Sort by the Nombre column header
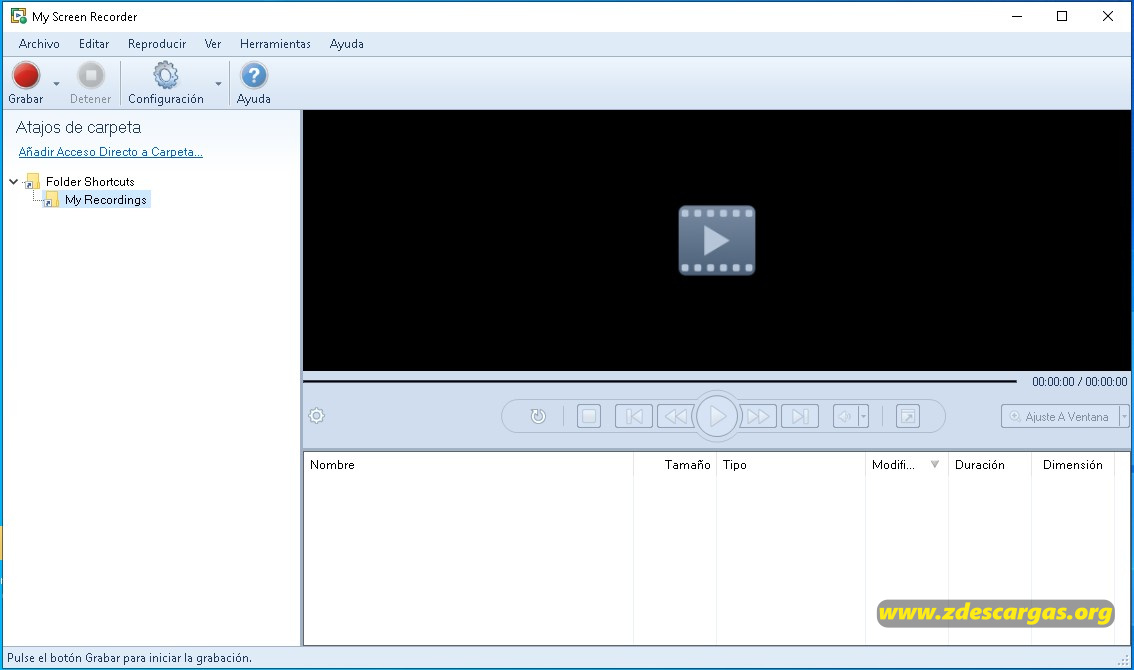1134x670 pixels. (x=468, y=465)
